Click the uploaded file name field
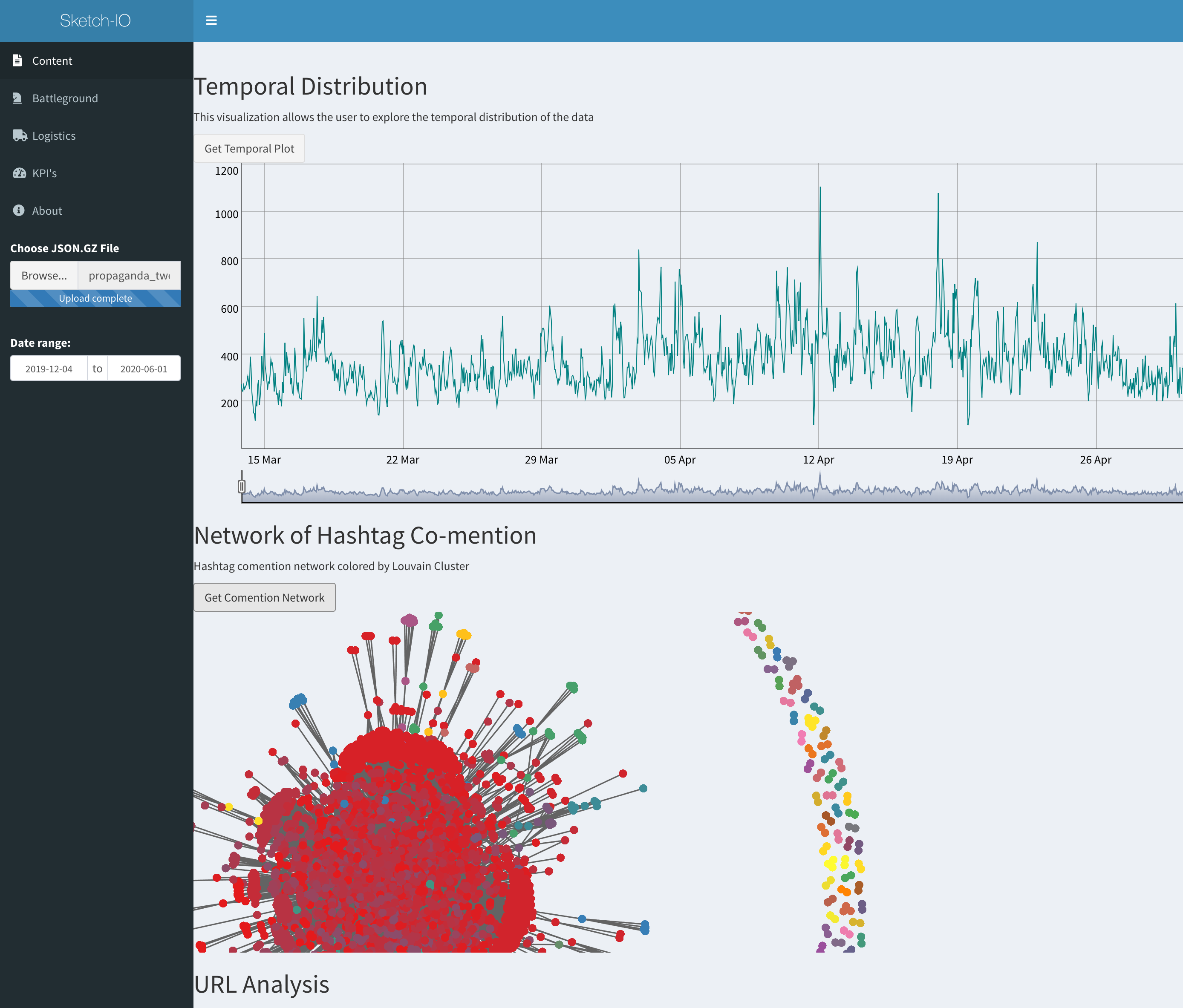 pos(129,276)
